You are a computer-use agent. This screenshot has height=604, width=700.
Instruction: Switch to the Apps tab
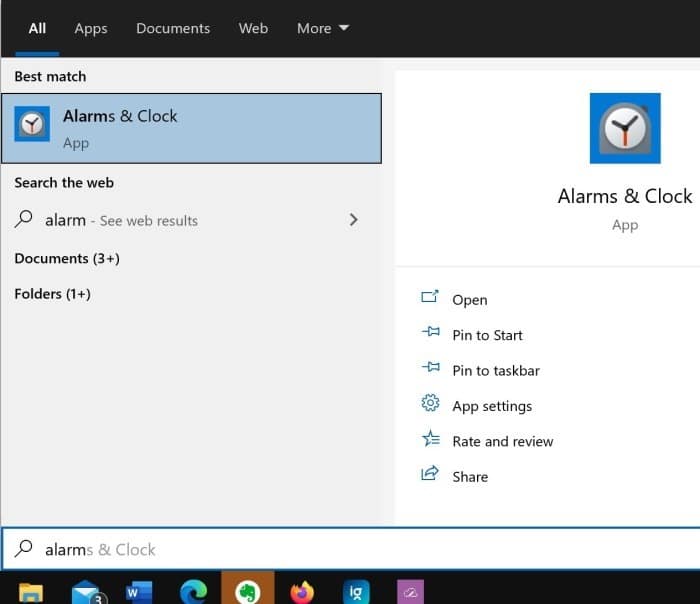tap(91, 29)
